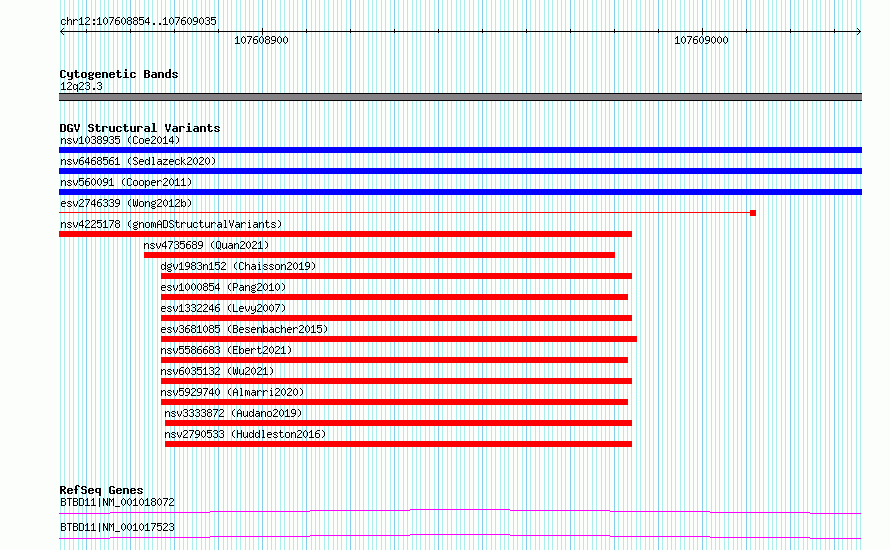The width and height of the screenshot is (890, 550).
Task: Open esv1000854 (Pang2010) variant label
Action: (223, 287)
